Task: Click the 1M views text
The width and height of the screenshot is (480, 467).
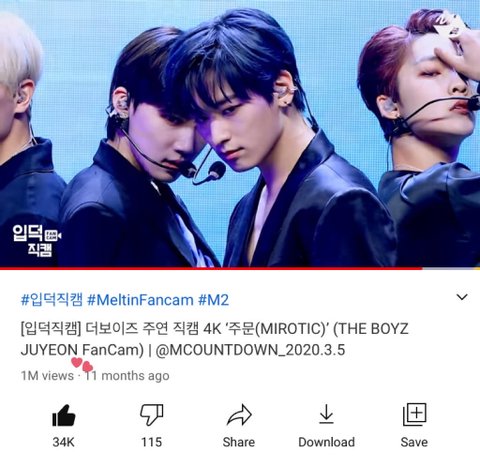Action: pos(47,376)
